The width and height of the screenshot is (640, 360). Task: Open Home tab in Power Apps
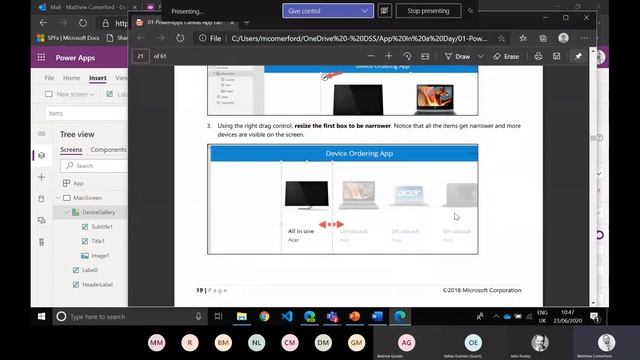coord(71,78)
